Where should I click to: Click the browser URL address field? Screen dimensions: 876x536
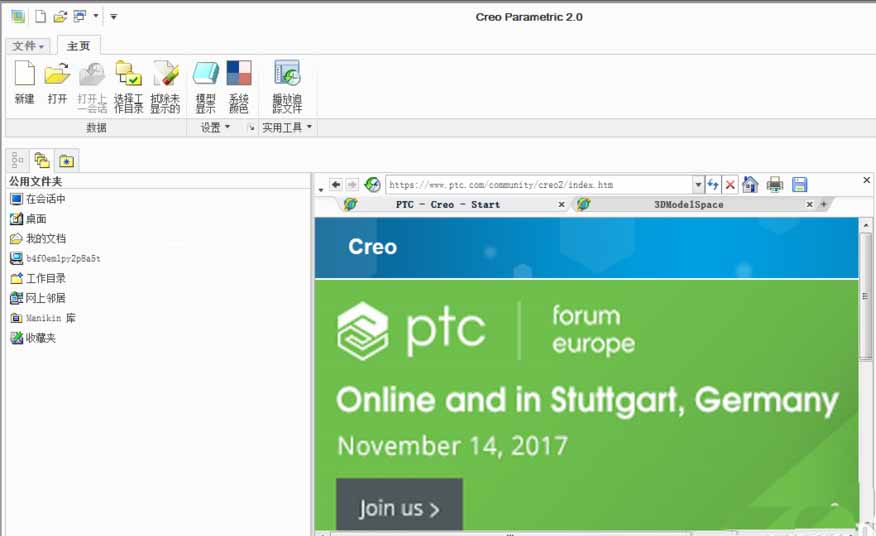[539, 184]
